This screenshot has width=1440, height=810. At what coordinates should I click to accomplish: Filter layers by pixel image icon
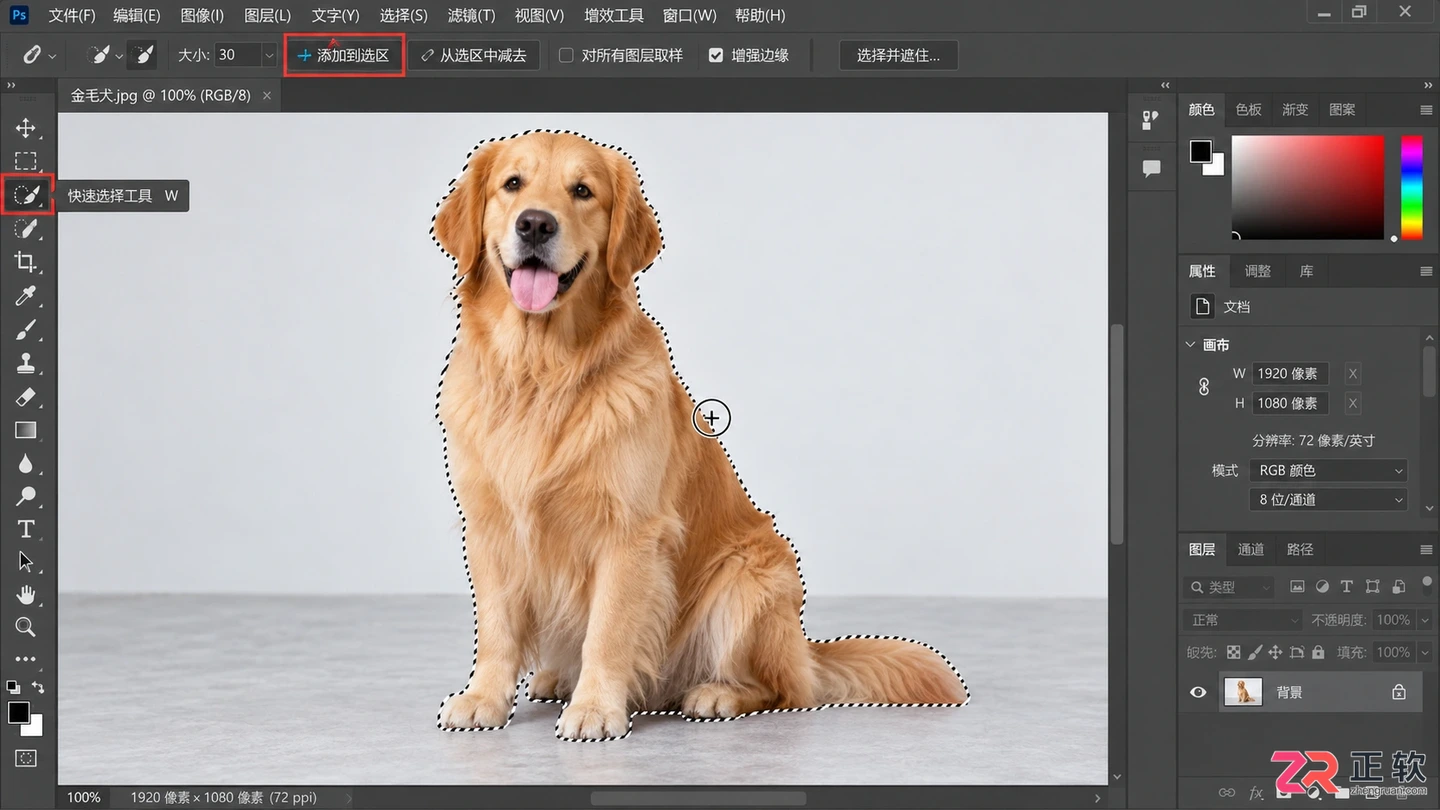click(1297, 587)
